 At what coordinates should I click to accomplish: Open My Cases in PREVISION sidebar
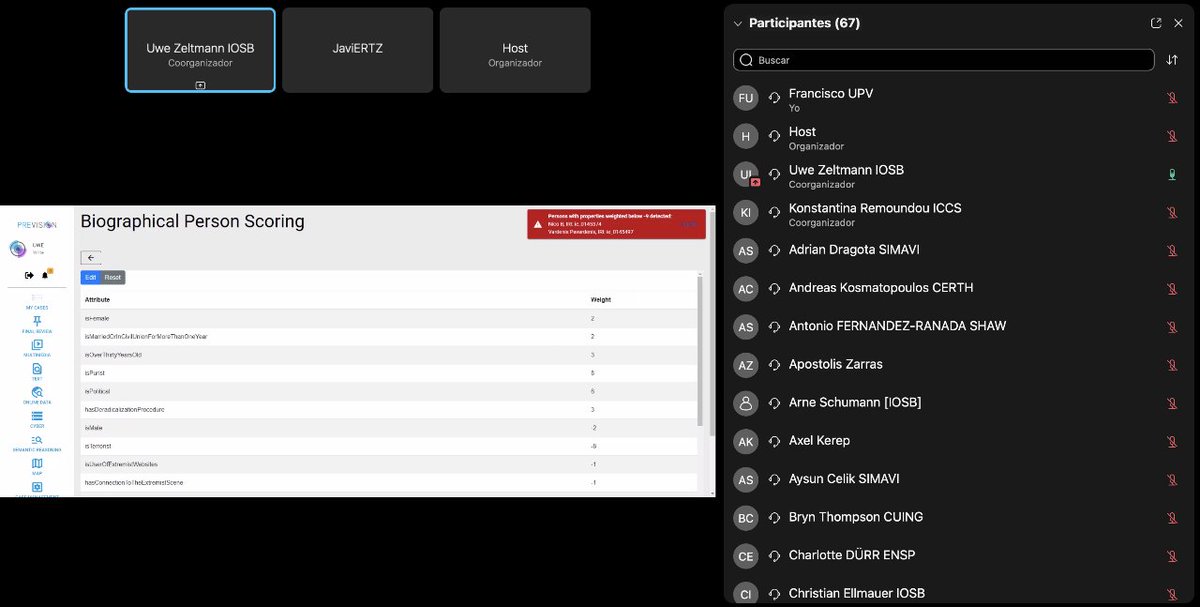coord(37,303)
